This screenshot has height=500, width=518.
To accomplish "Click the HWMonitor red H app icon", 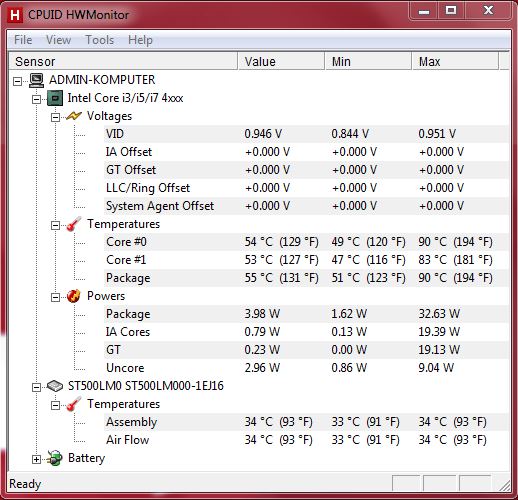I will pos(15,15).
